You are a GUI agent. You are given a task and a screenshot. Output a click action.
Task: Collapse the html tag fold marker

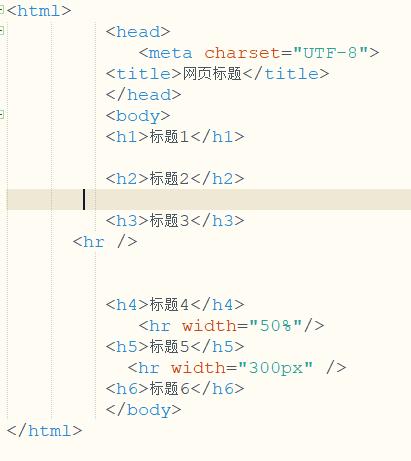tap(1, 10)
